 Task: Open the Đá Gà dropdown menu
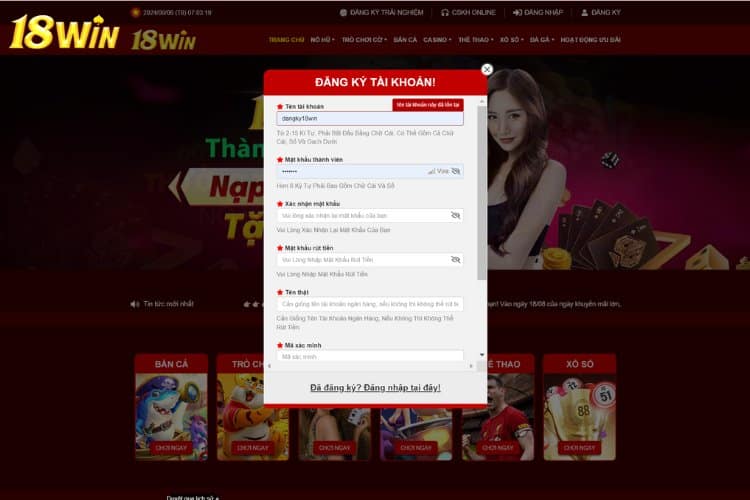(x=542, y=40)
